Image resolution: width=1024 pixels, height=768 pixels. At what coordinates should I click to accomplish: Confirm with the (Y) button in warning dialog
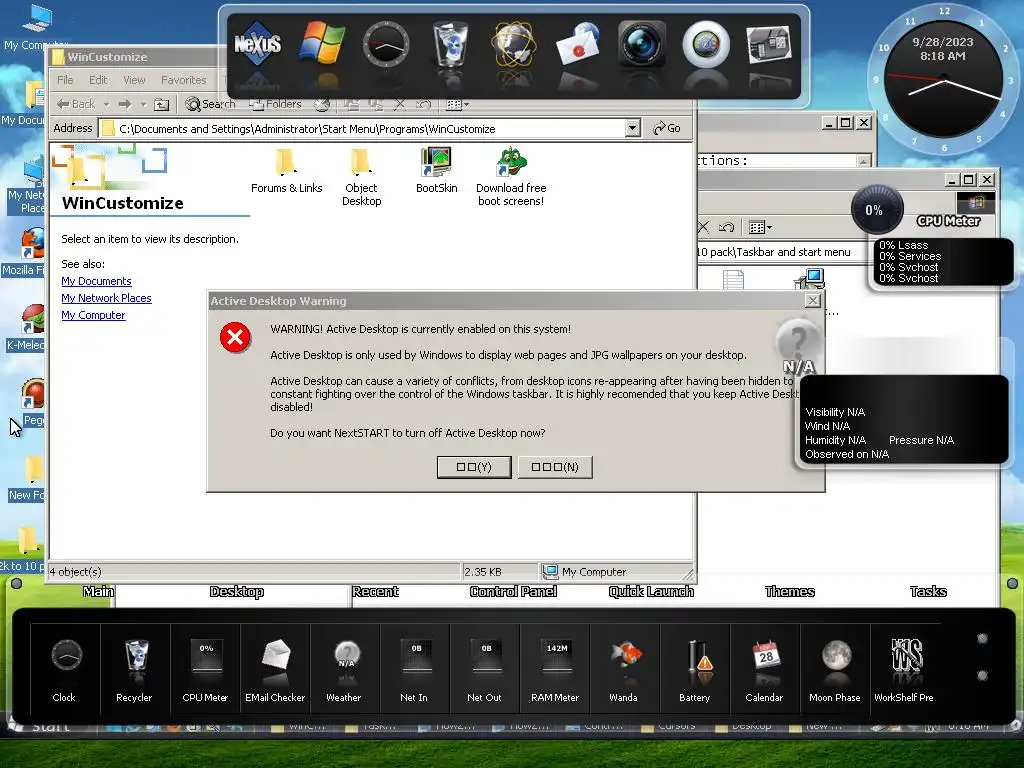point(474,467)
